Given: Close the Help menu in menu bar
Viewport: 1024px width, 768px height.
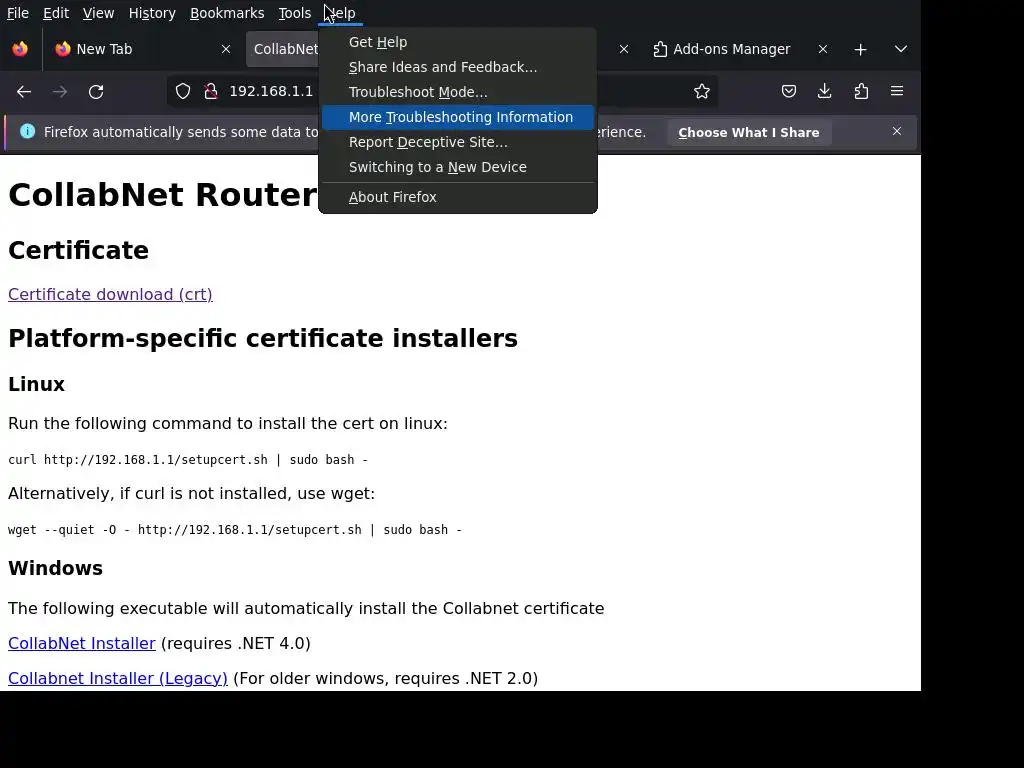Looking at the screenshot, I should [x=340, y=13].
